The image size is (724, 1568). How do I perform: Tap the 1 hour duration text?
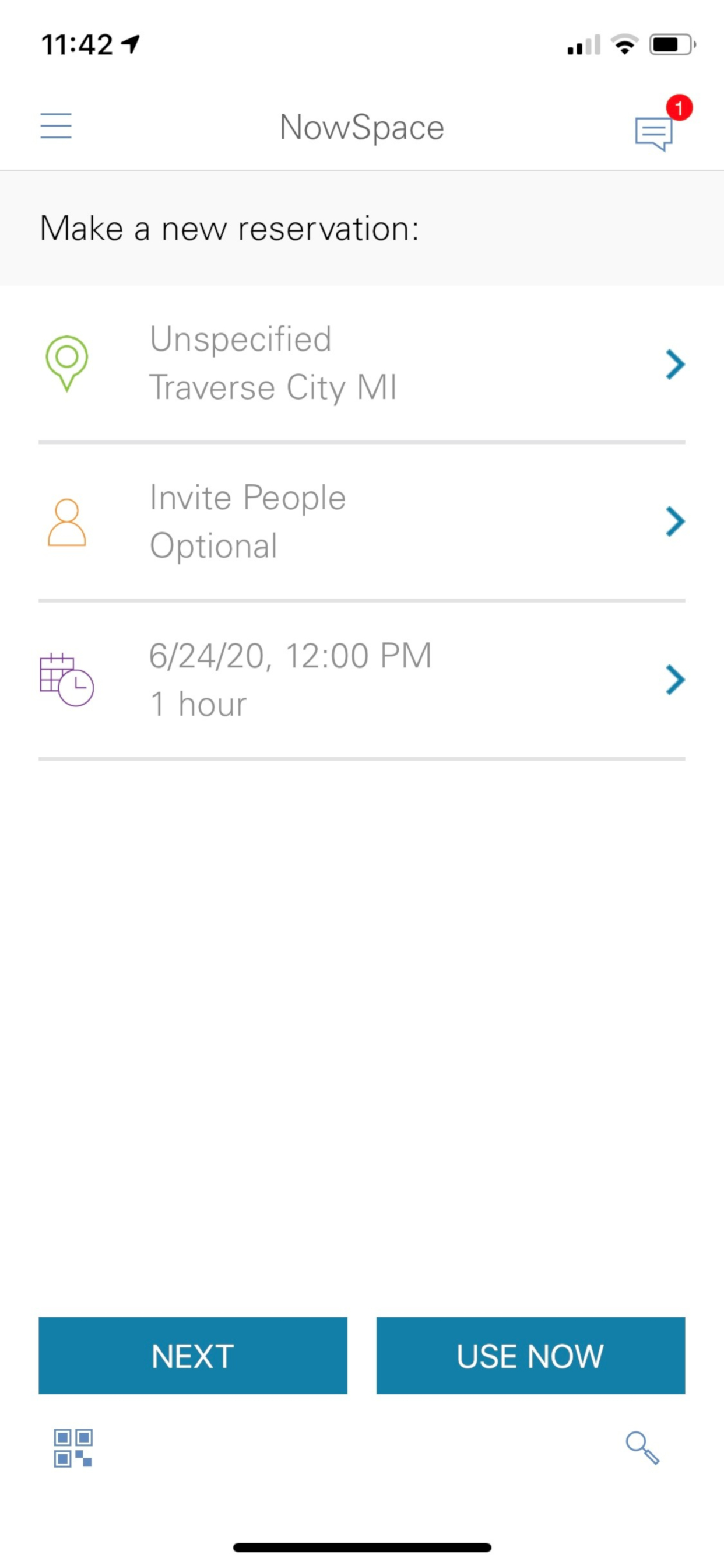pyautogui.click(x=198, y=704)
